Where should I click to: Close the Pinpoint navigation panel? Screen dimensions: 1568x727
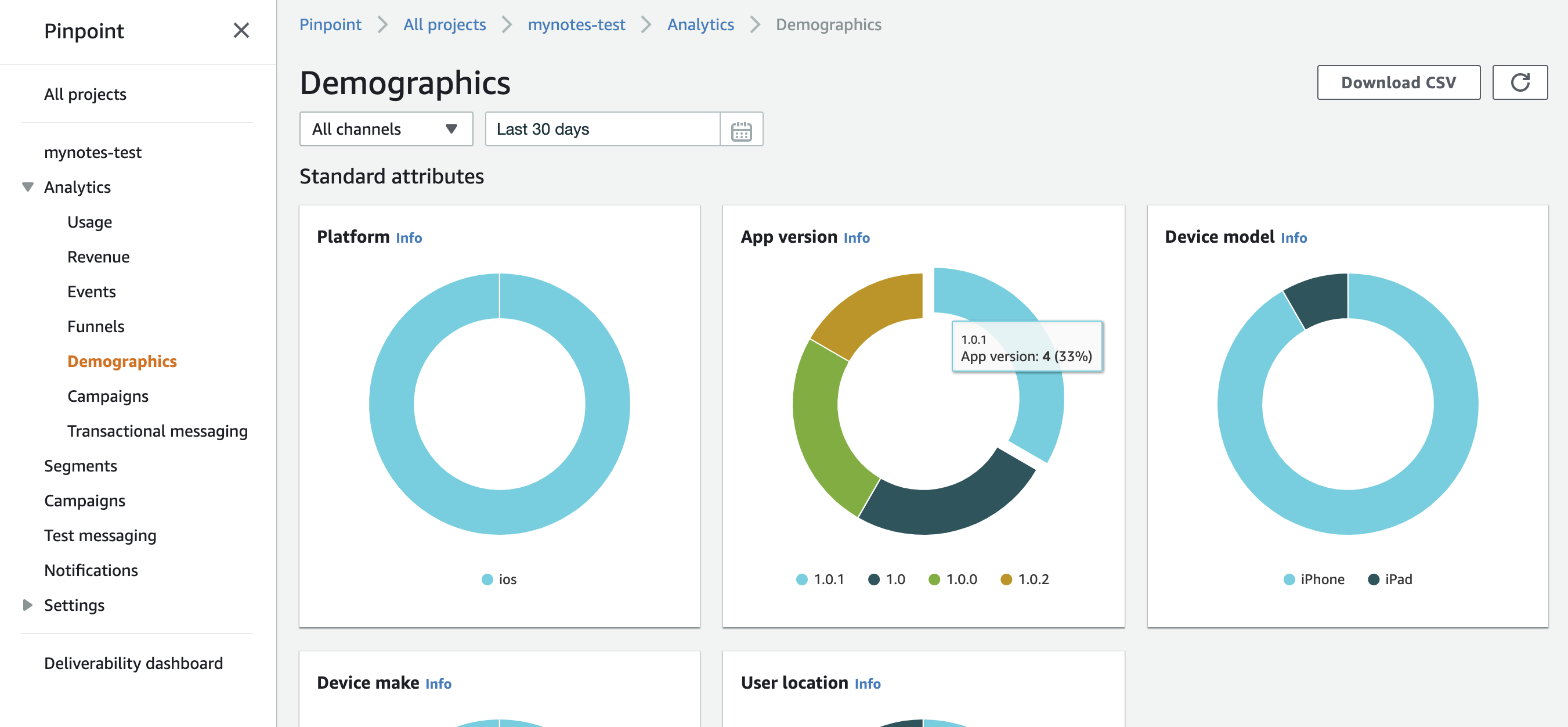click(241, 30)
